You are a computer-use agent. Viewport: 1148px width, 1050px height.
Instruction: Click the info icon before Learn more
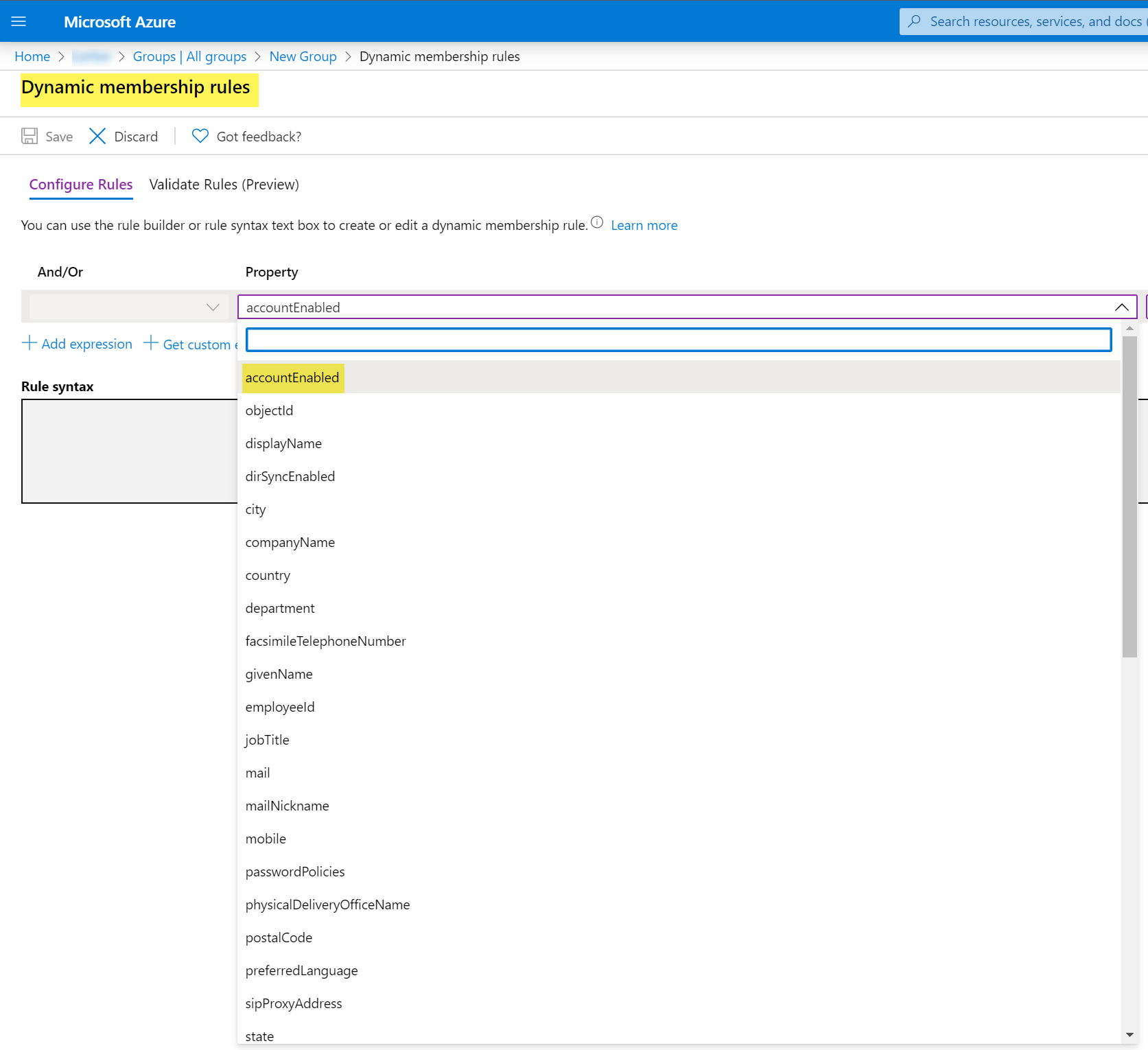click(596, 222)
